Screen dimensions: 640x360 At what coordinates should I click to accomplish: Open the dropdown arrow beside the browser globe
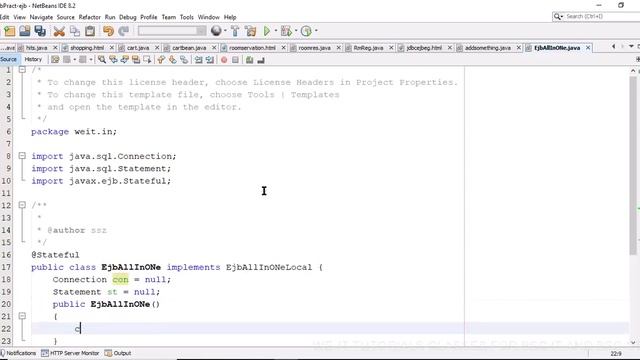coord(225,31)
